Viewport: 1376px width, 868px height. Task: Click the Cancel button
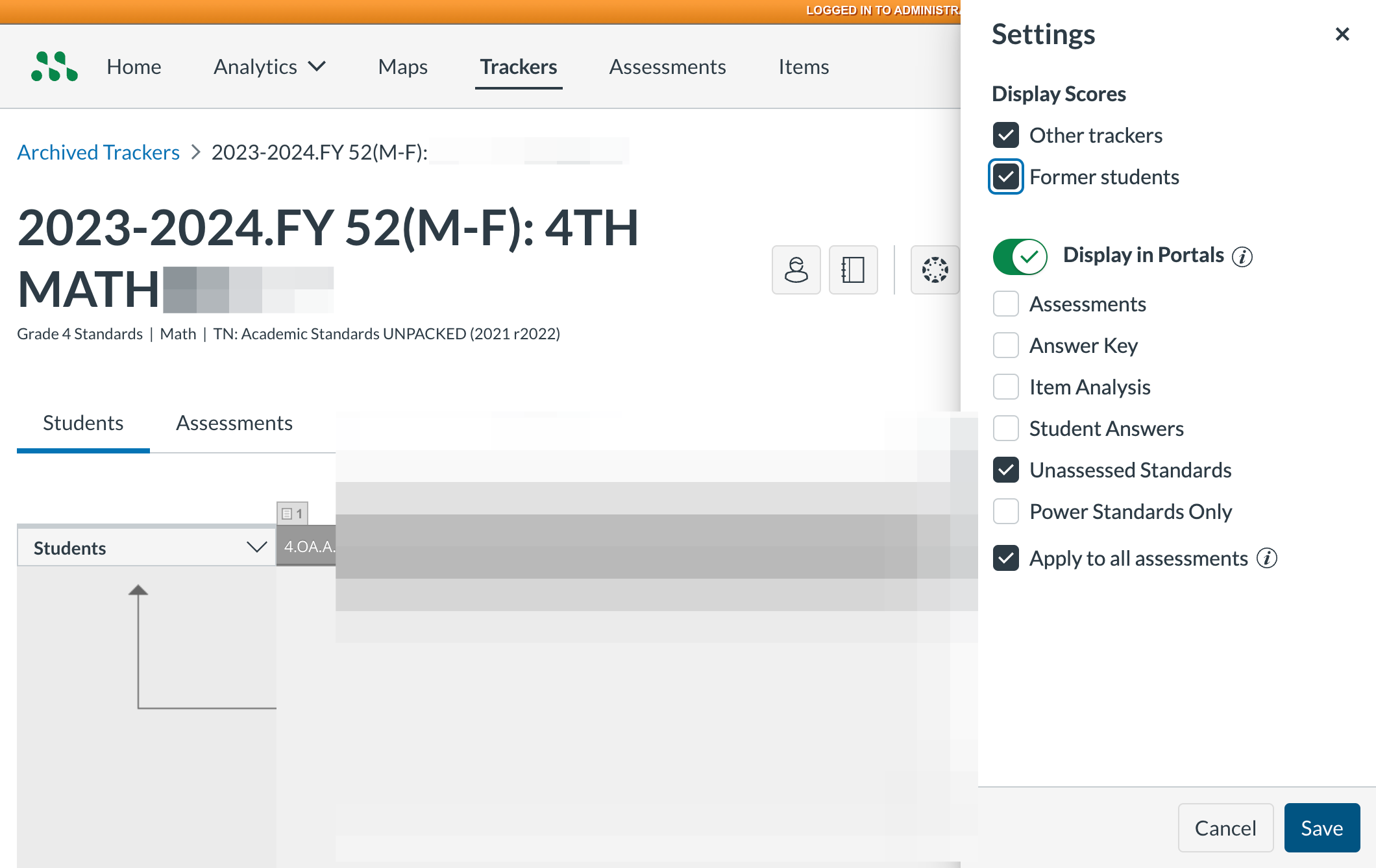pos(1225,827)
